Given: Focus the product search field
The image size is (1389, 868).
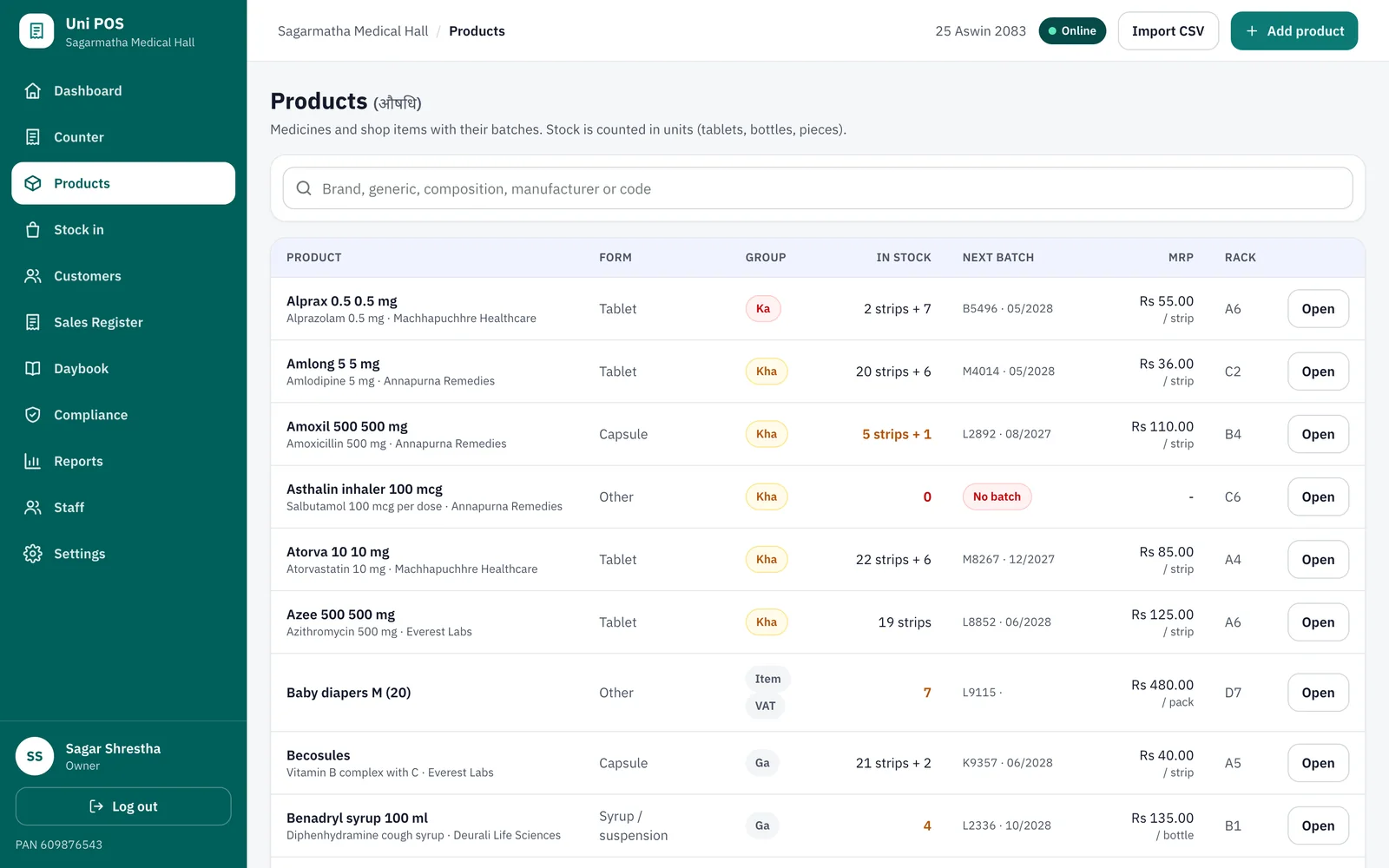Looking at the screenshot, I should [x=818, y=188].
